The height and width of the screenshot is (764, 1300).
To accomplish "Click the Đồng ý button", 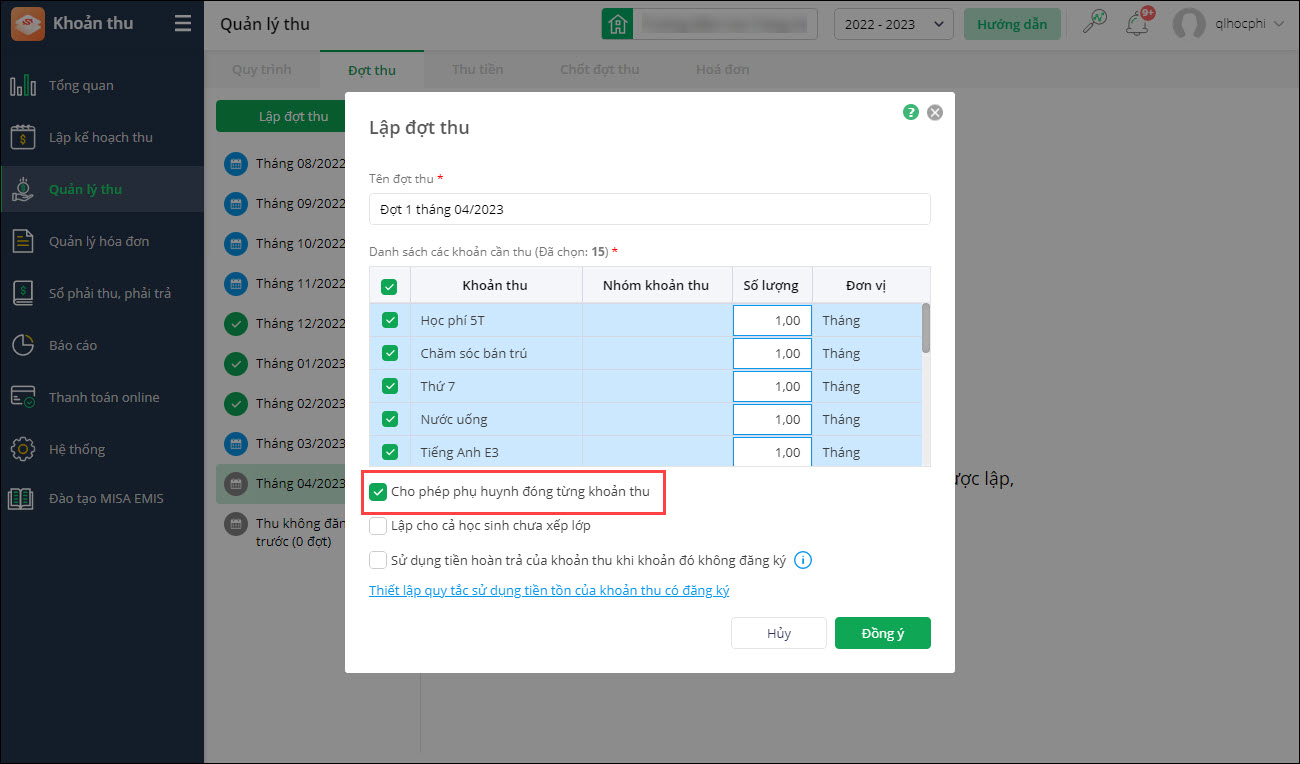I will [x=883, y=633].
